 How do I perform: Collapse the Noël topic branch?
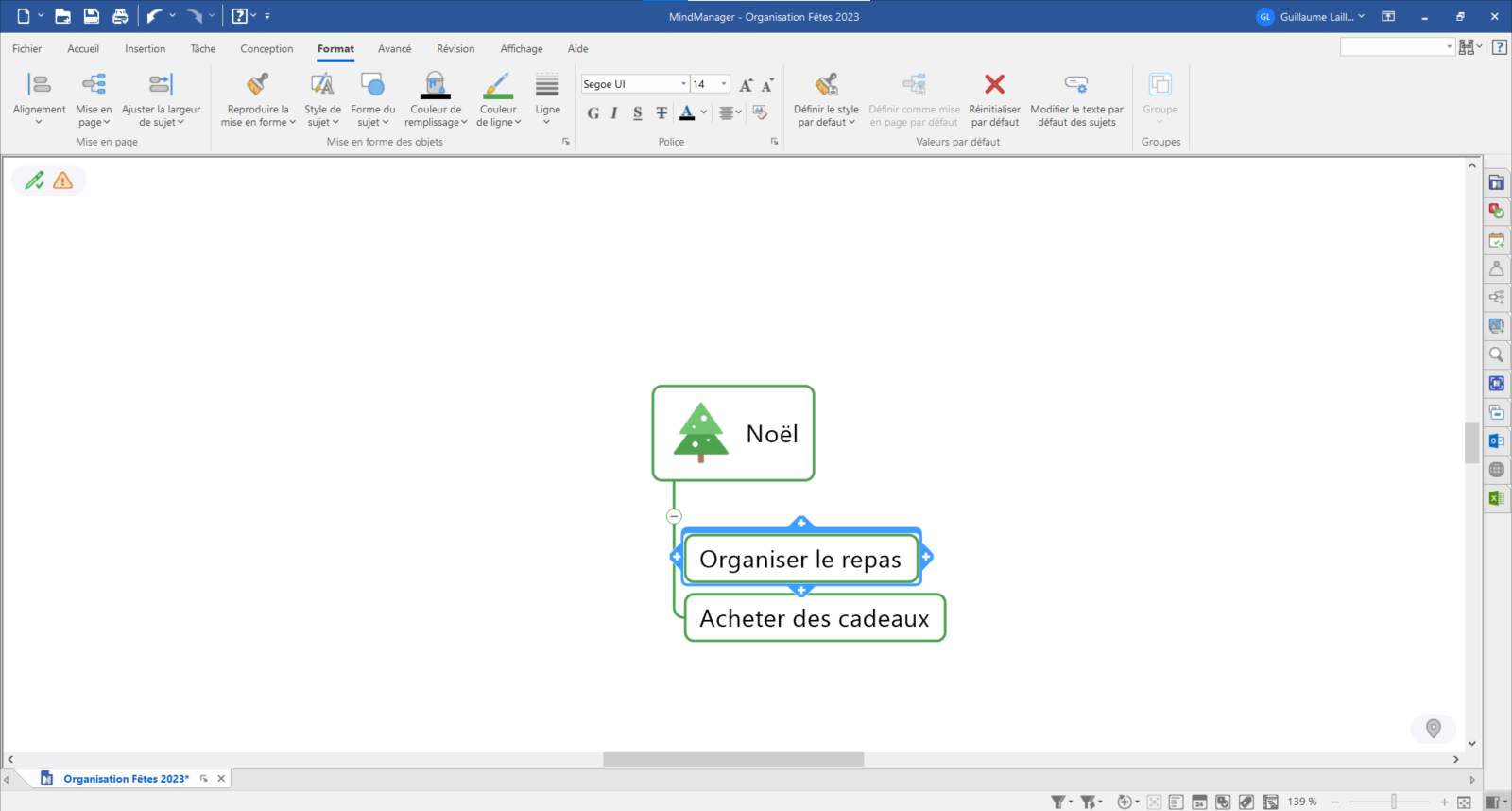coord(674,516)
